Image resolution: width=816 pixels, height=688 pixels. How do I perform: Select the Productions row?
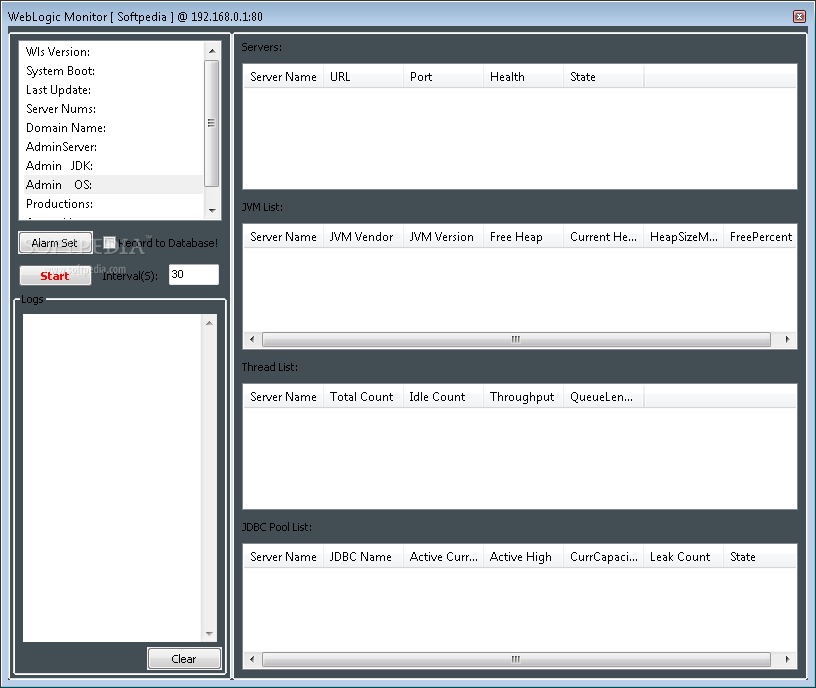tap(113, 203)
